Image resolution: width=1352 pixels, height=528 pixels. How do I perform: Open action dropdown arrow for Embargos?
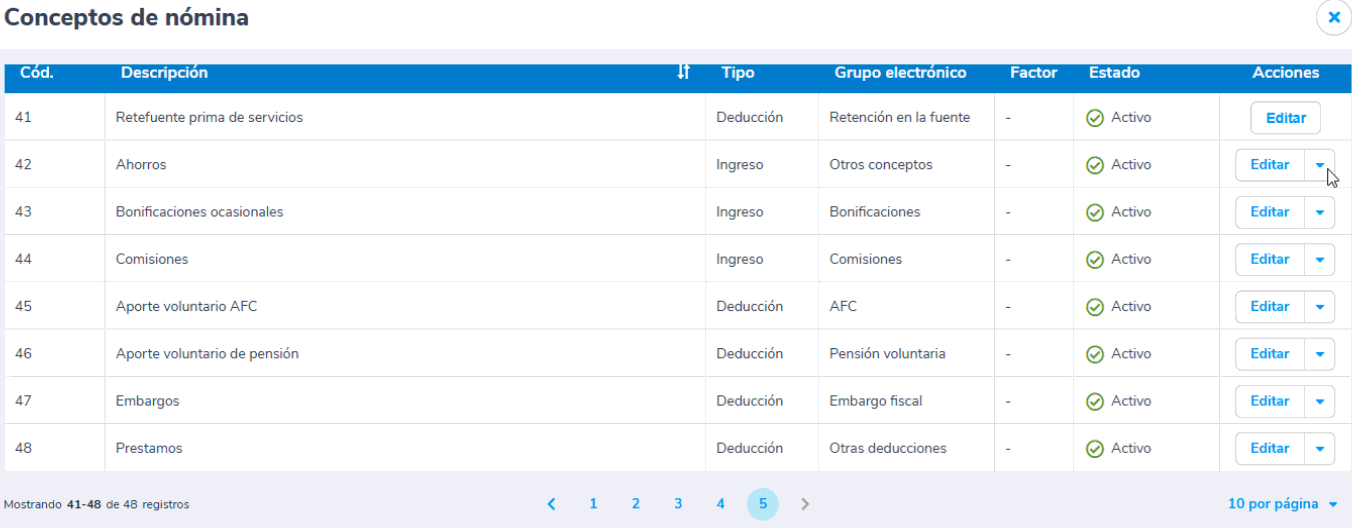coord(1319,401)
